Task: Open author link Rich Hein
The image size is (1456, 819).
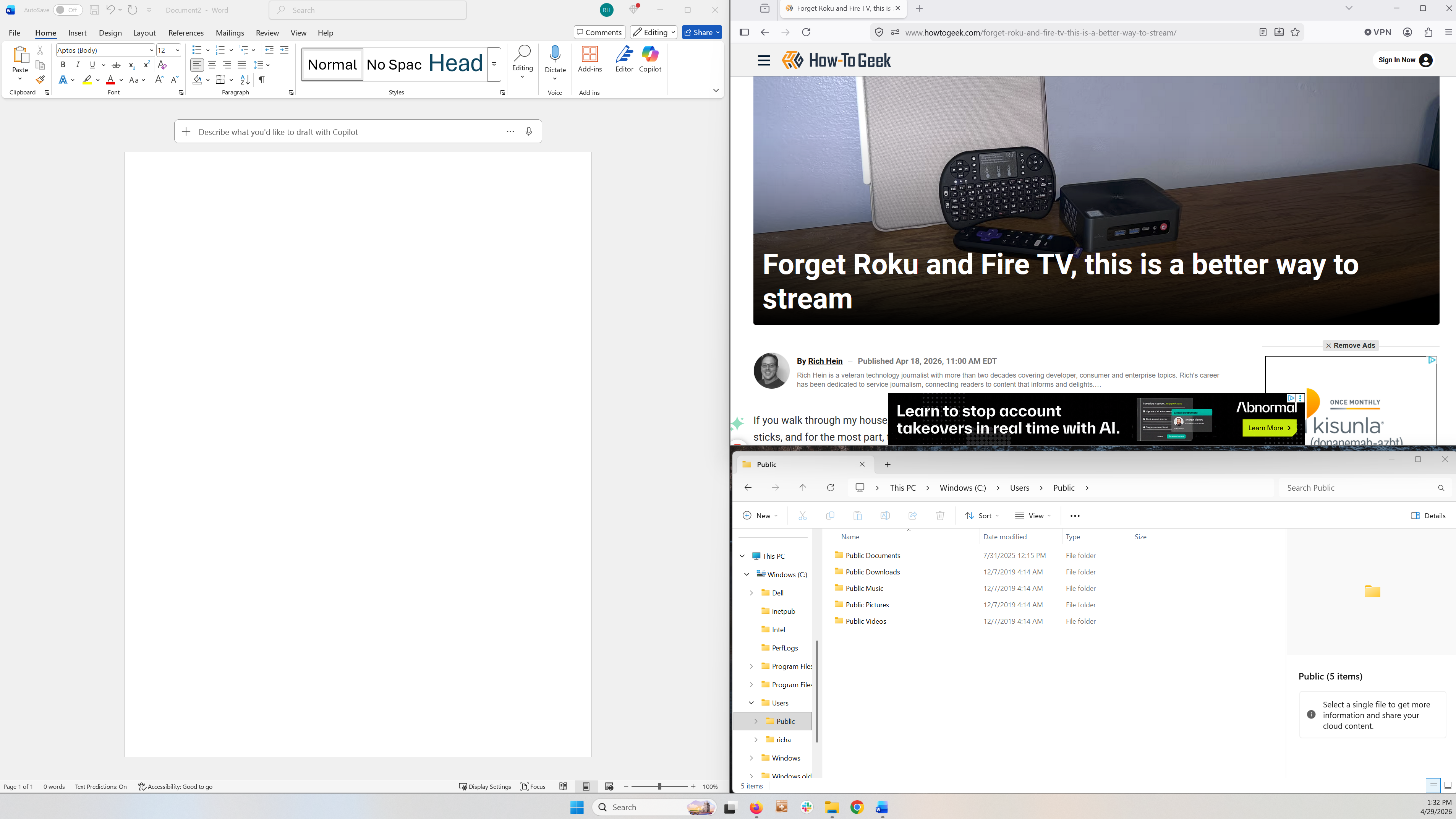Action: [825, 361]
